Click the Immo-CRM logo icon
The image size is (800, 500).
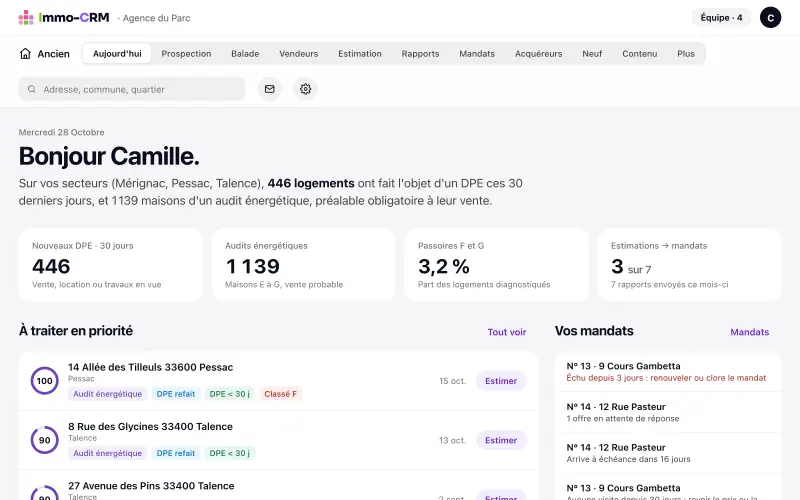pyautogui.click(x=26, y=18)
